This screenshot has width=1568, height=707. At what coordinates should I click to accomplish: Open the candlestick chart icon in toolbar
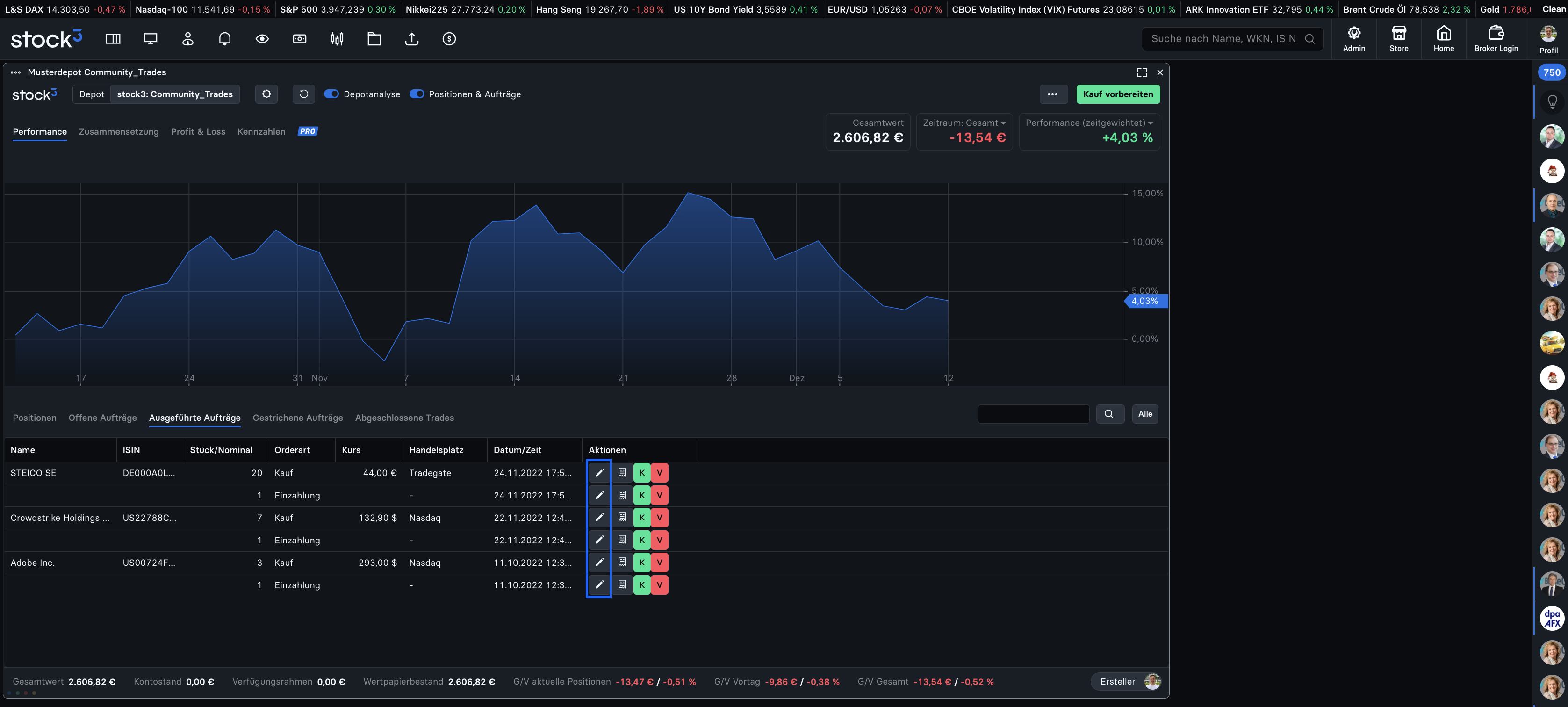click(x=337, y=39)
